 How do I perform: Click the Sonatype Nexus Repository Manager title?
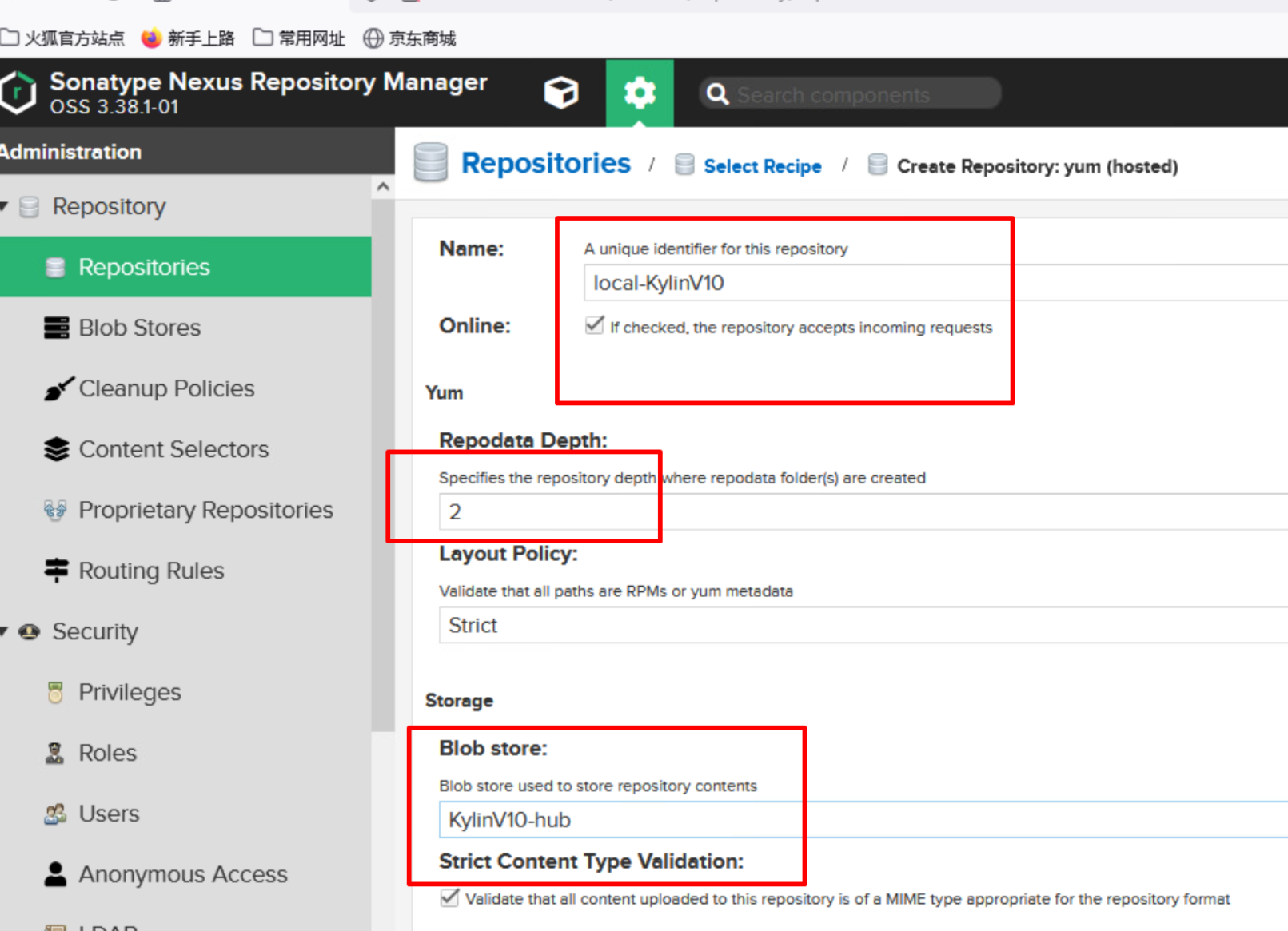269,82
